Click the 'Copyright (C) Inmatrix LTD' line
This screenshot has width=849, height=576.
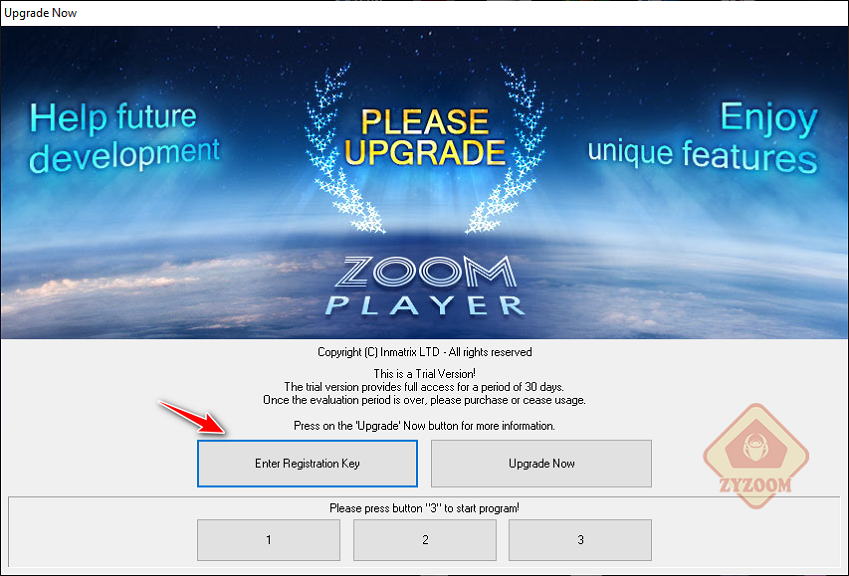pyautogui.click(x=424, y=352)
